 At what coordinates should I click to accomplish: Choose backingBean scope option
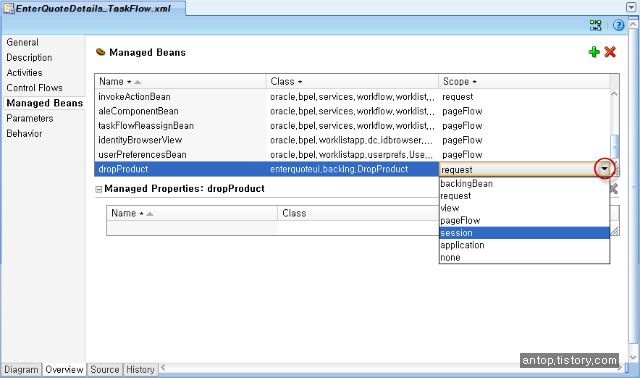(x=524, y=184)
